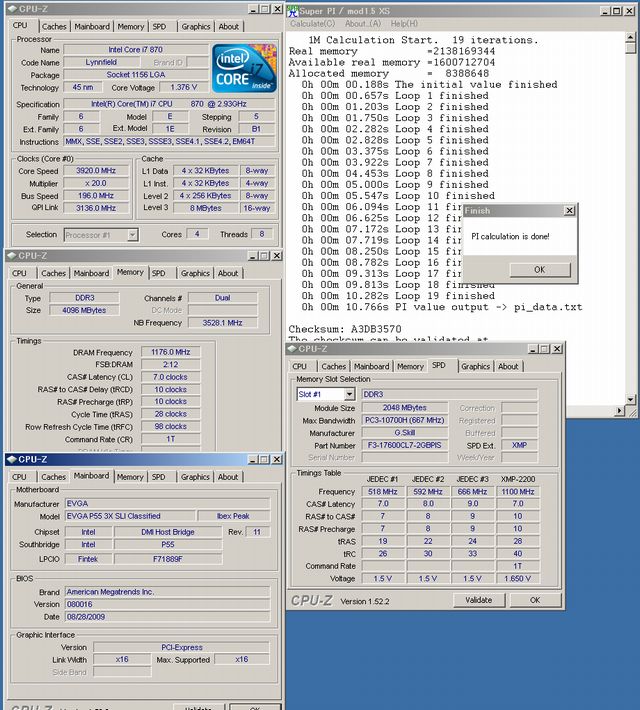Viewport: 640px width, 710px height.
Task: Click the XMP-2200 Voltage 1.650 V cell
Action: pos(518,579)
